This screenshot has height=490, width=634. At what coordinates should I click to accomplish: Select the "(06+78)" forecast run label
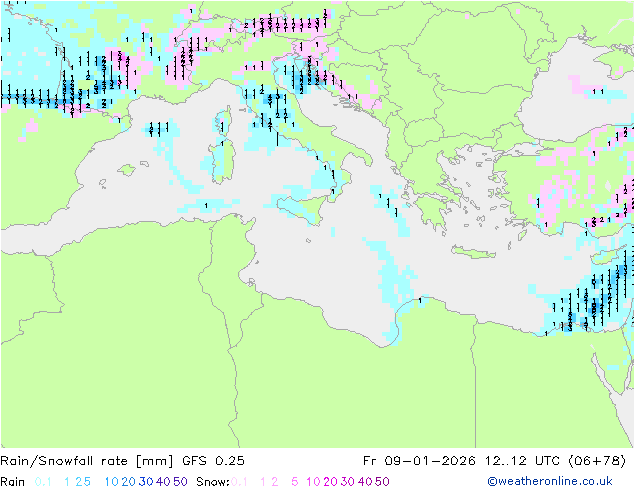click(597, 461)
